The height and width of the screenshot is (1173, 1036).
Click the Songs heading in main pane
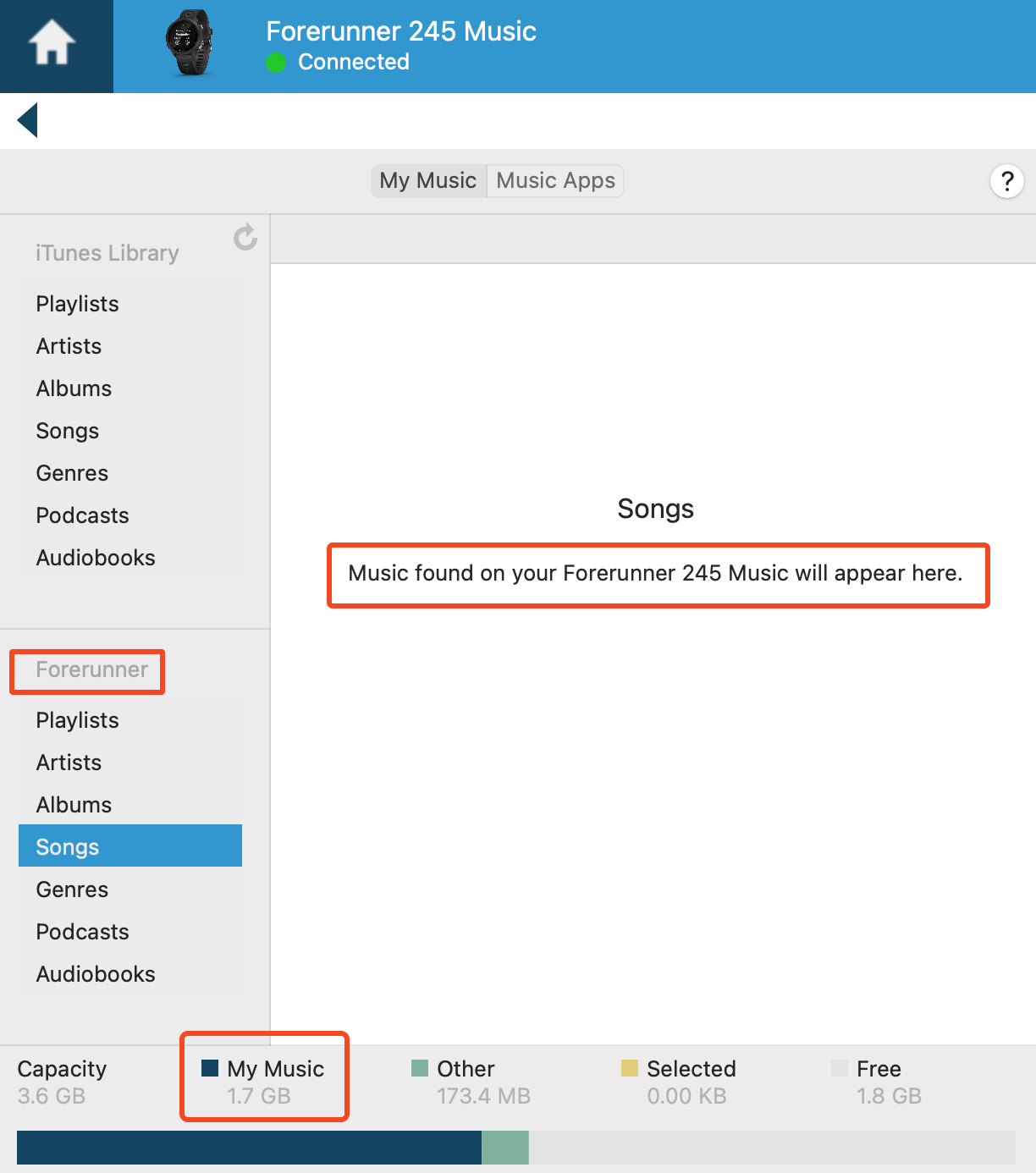click(656, 509)
